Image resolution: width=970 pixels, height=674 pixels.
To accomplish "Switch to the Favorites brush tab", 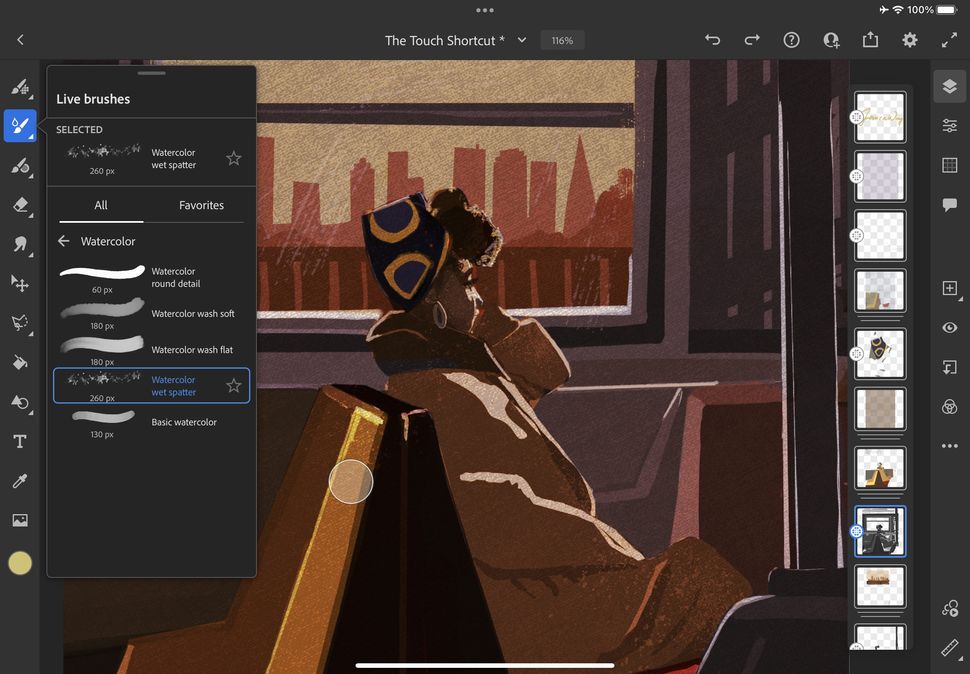I will click(201, 205).
